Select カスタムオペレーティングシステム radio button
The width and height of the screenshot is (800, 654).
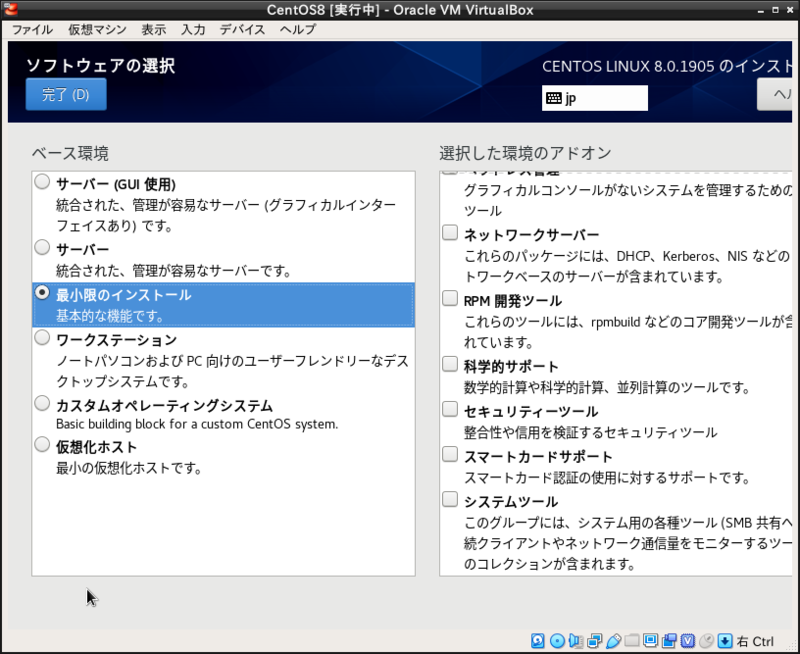click(x=42, y=404)
